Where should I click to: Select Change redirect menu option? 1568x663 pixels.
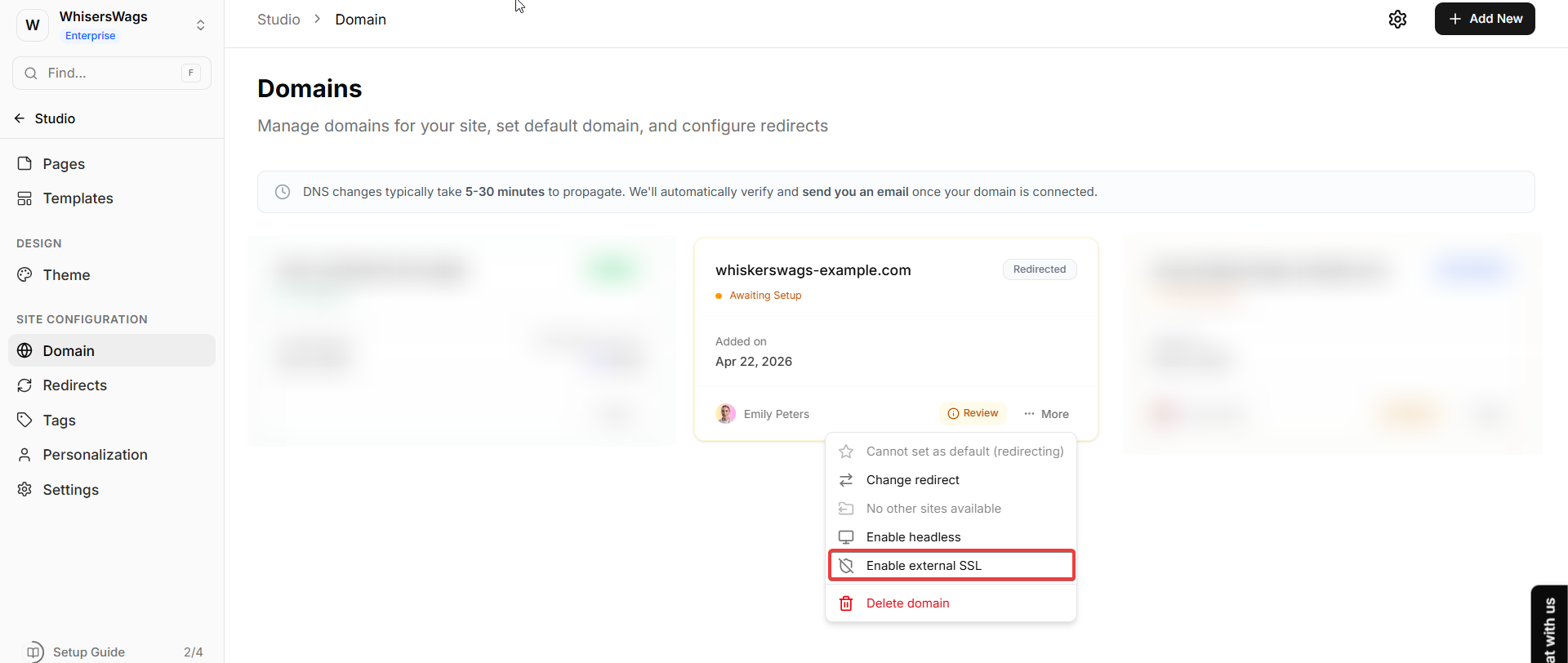click(912, 480)
